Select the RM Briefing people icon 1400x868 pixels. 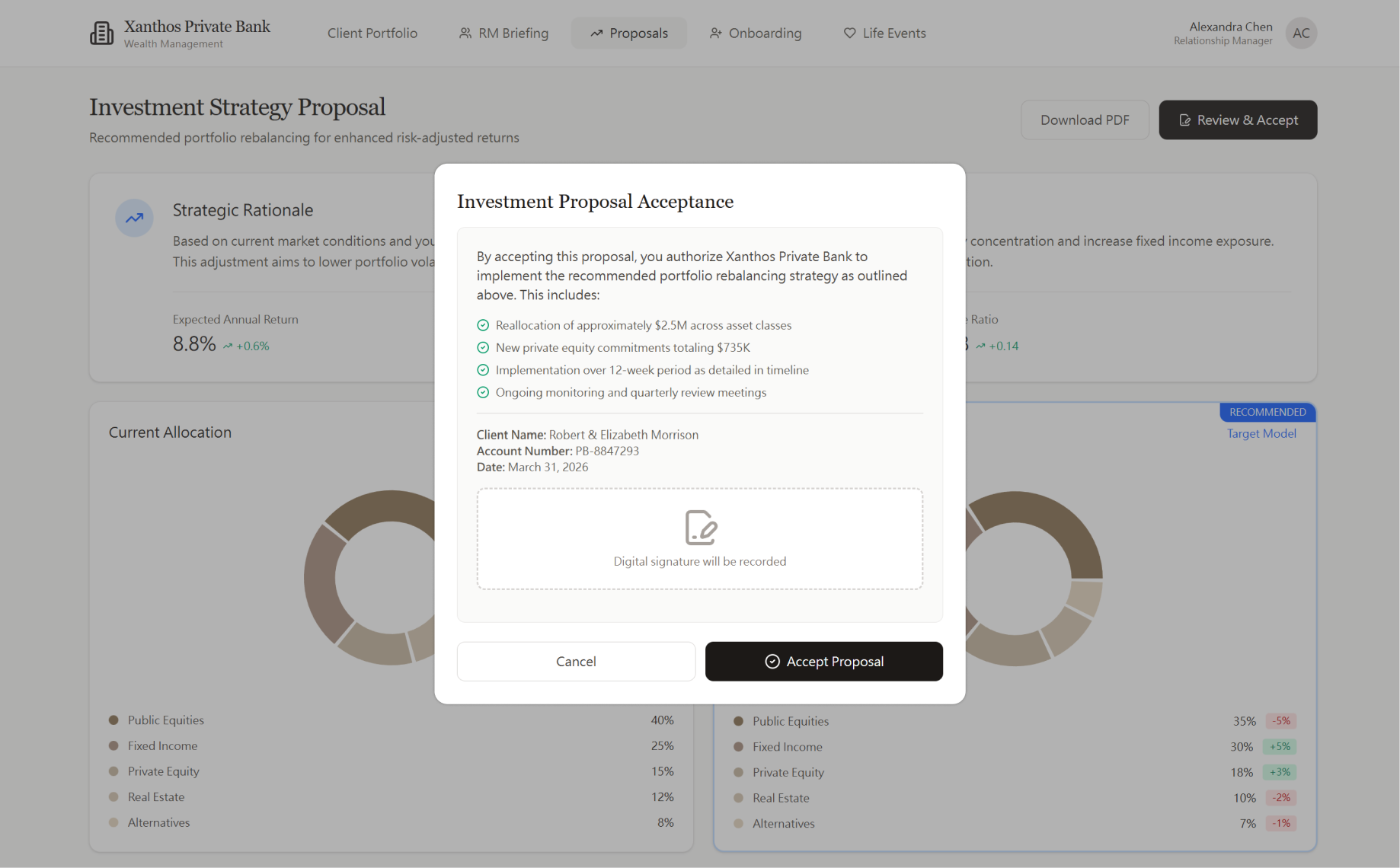coord(464,33)
